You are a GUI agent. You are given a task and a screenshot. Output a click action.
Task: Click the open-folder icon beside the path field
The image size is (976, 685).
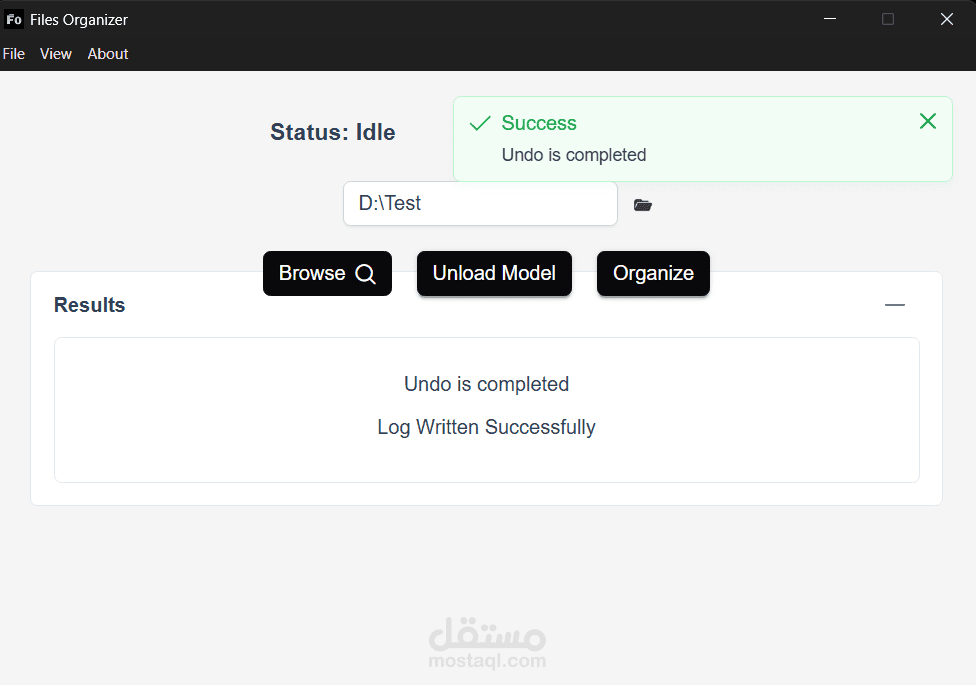[x=642, y=205]
